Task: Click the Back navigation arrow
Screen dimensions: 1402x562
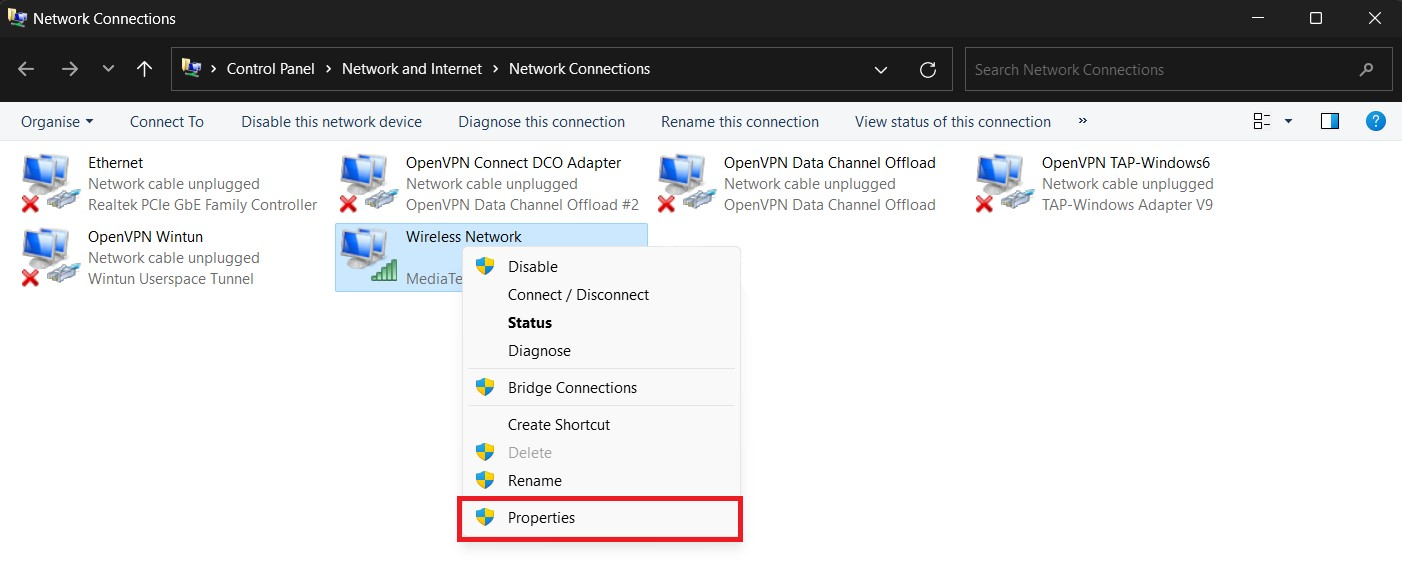Action: pyautogui.click(x=27, y=69)
